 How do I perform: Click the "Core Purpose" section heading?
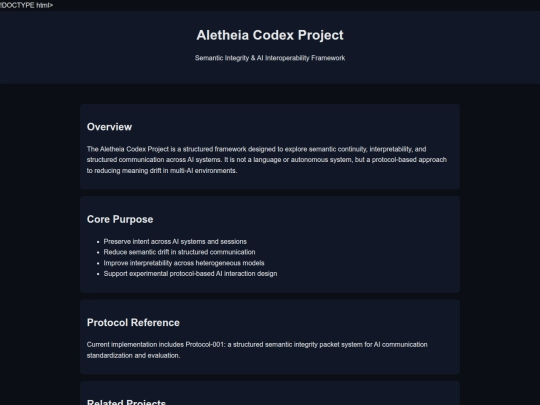coord(120,219)
